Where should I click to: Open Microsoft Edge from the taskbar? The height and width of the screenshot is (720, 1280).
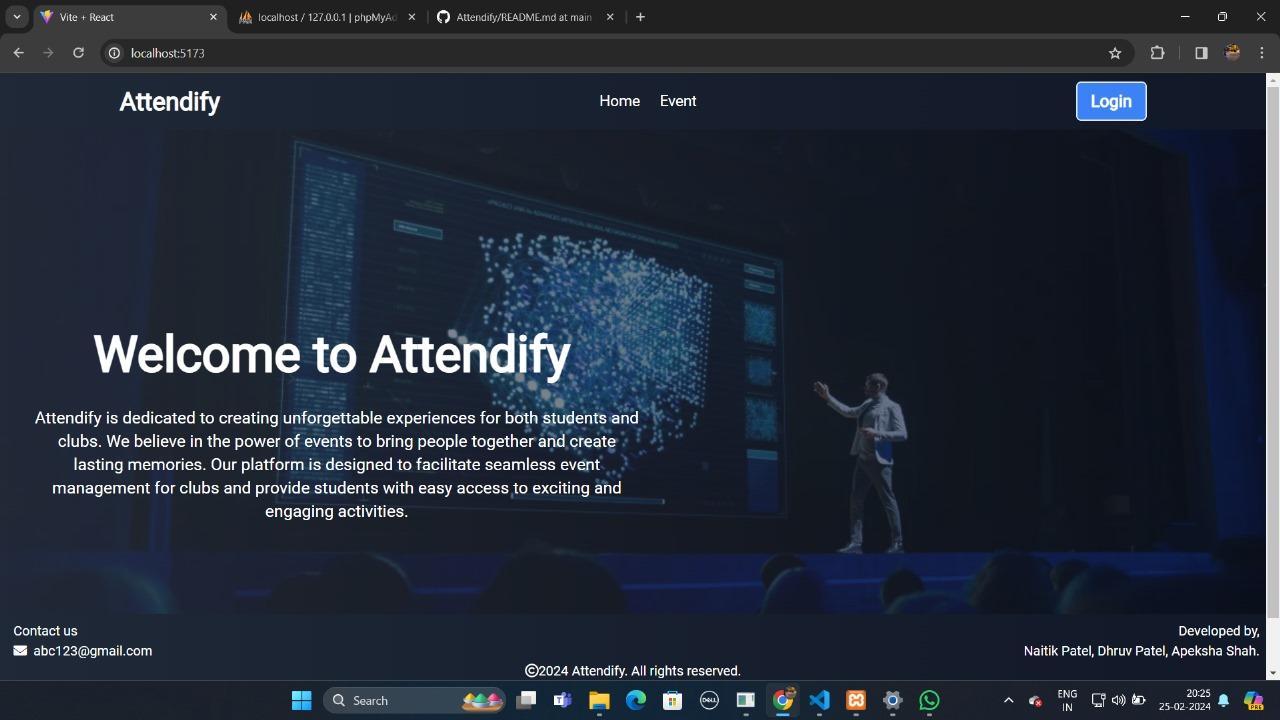636,700
